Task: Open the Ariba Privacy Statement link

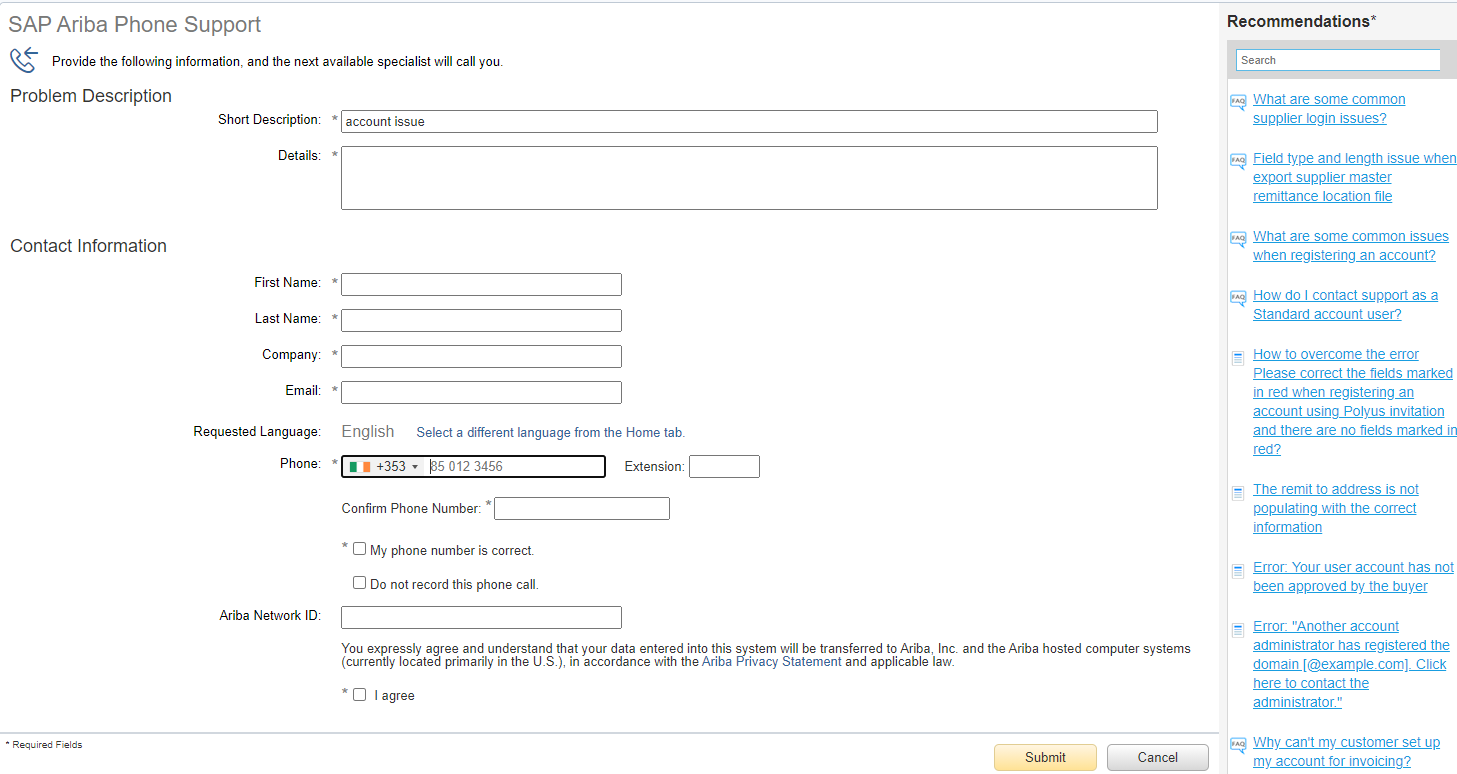Action: coord(771,662)
